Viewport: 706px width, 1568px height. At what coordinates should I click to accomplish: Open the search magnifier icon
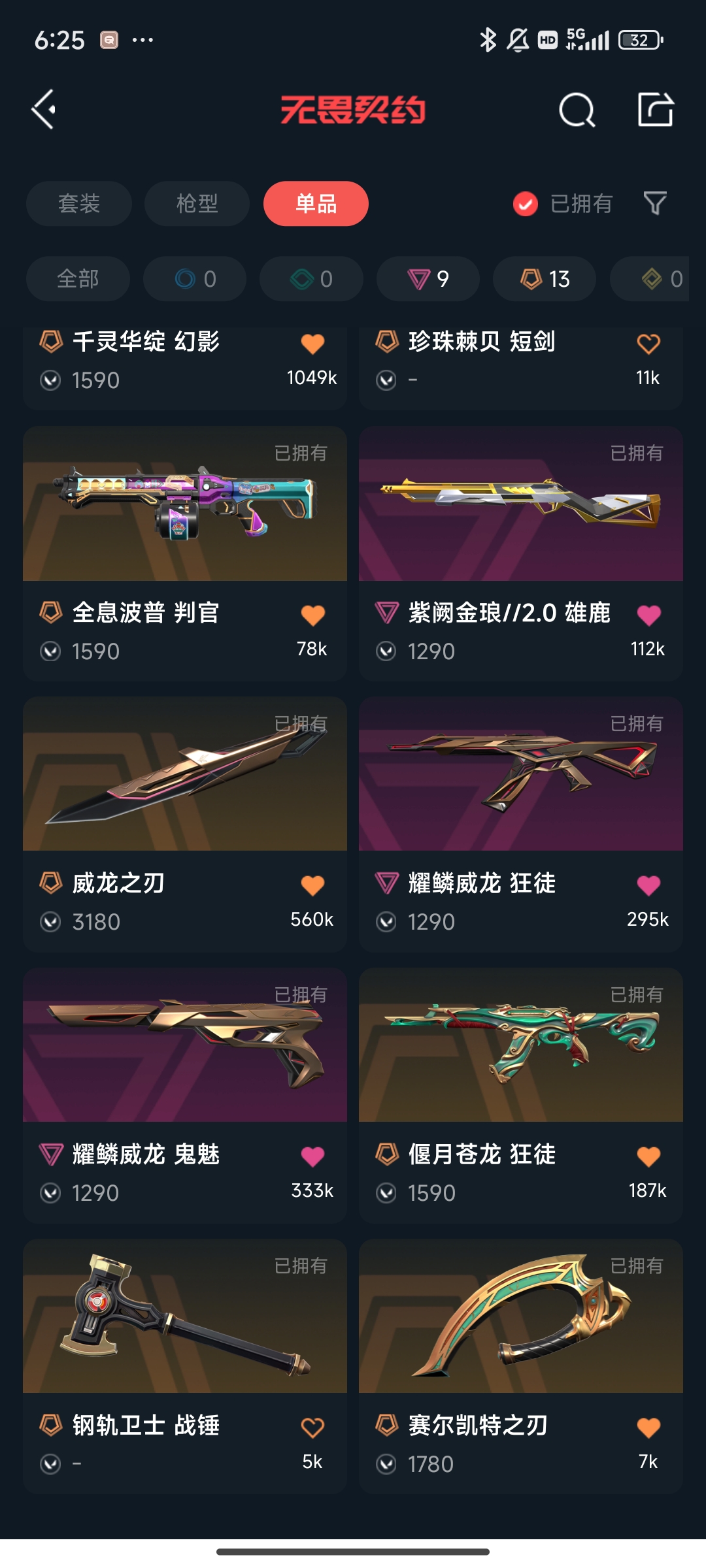point(577,109)
